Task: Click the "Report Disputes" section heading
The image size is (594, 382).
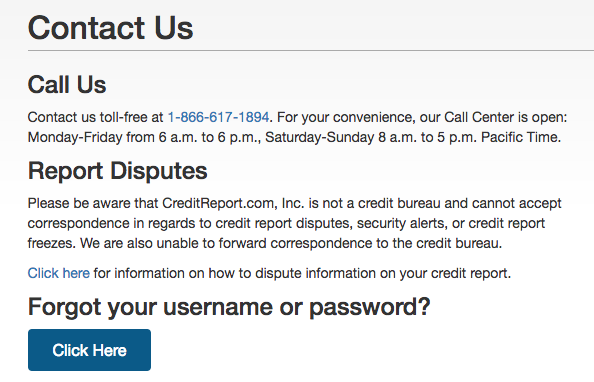Action: click(117, 171)
